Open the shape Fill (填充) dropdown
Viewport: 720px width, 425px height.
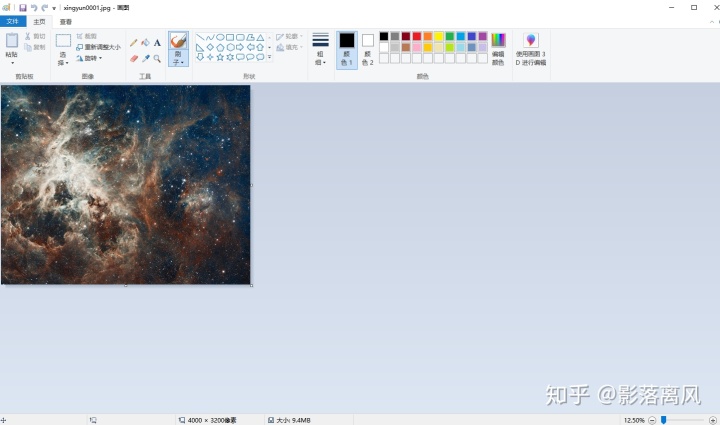[x=290, y=47]
